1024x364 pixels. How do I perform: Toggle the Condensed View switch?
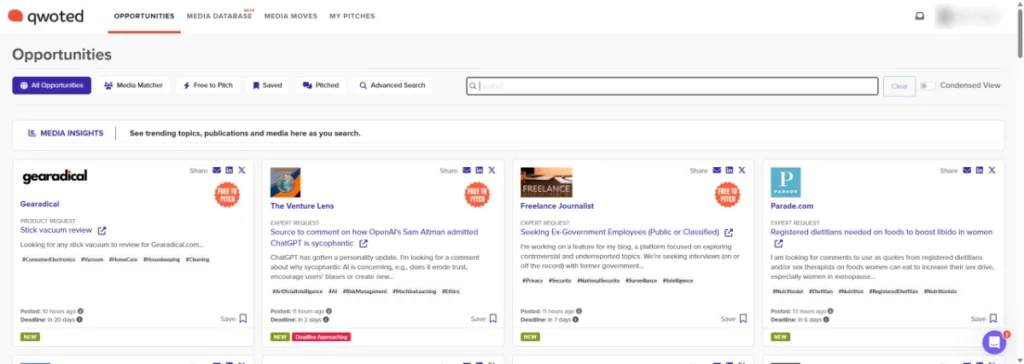coord(927,86)
